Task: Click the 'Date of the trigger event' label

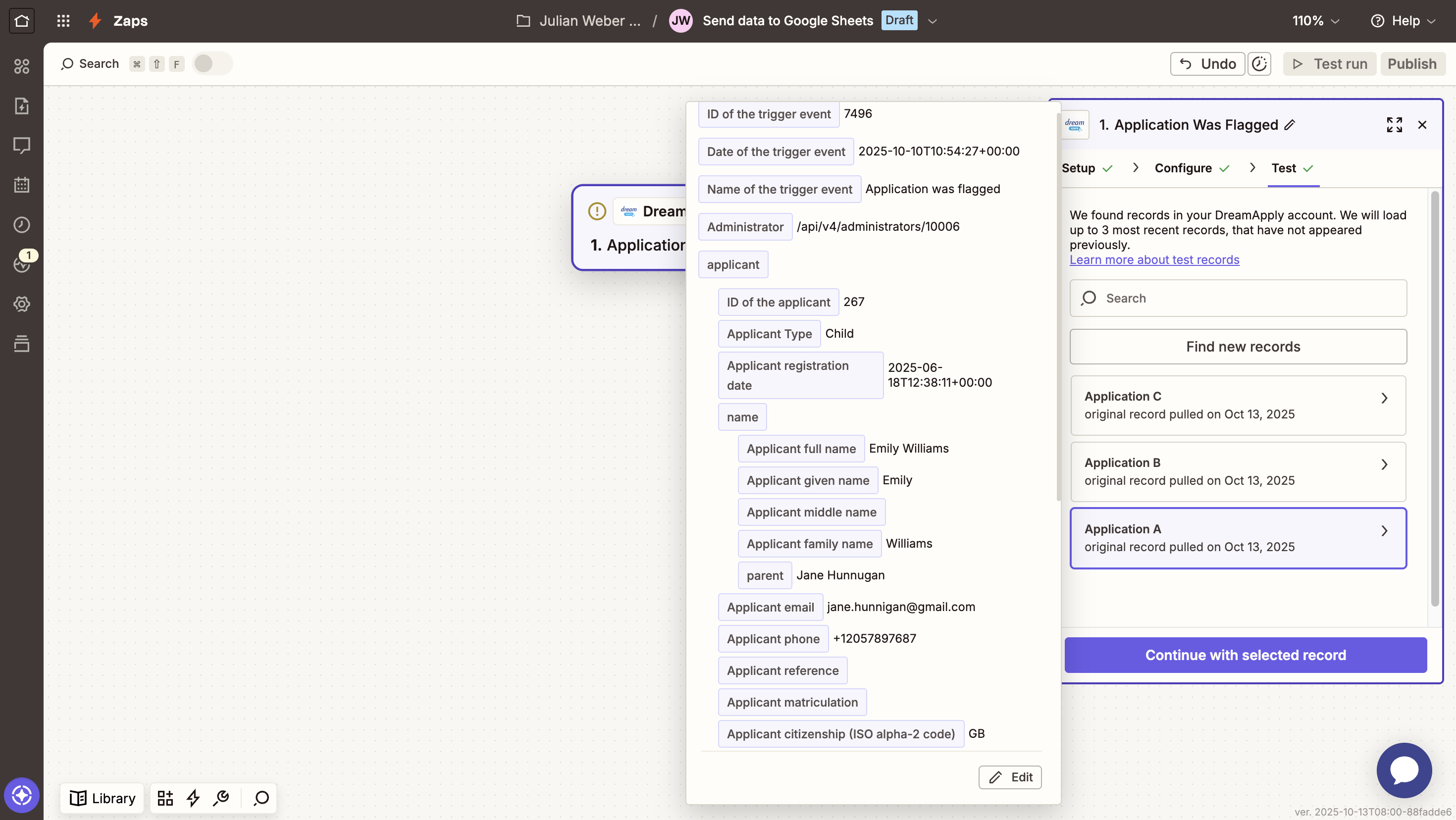Action: click(776, 152)
